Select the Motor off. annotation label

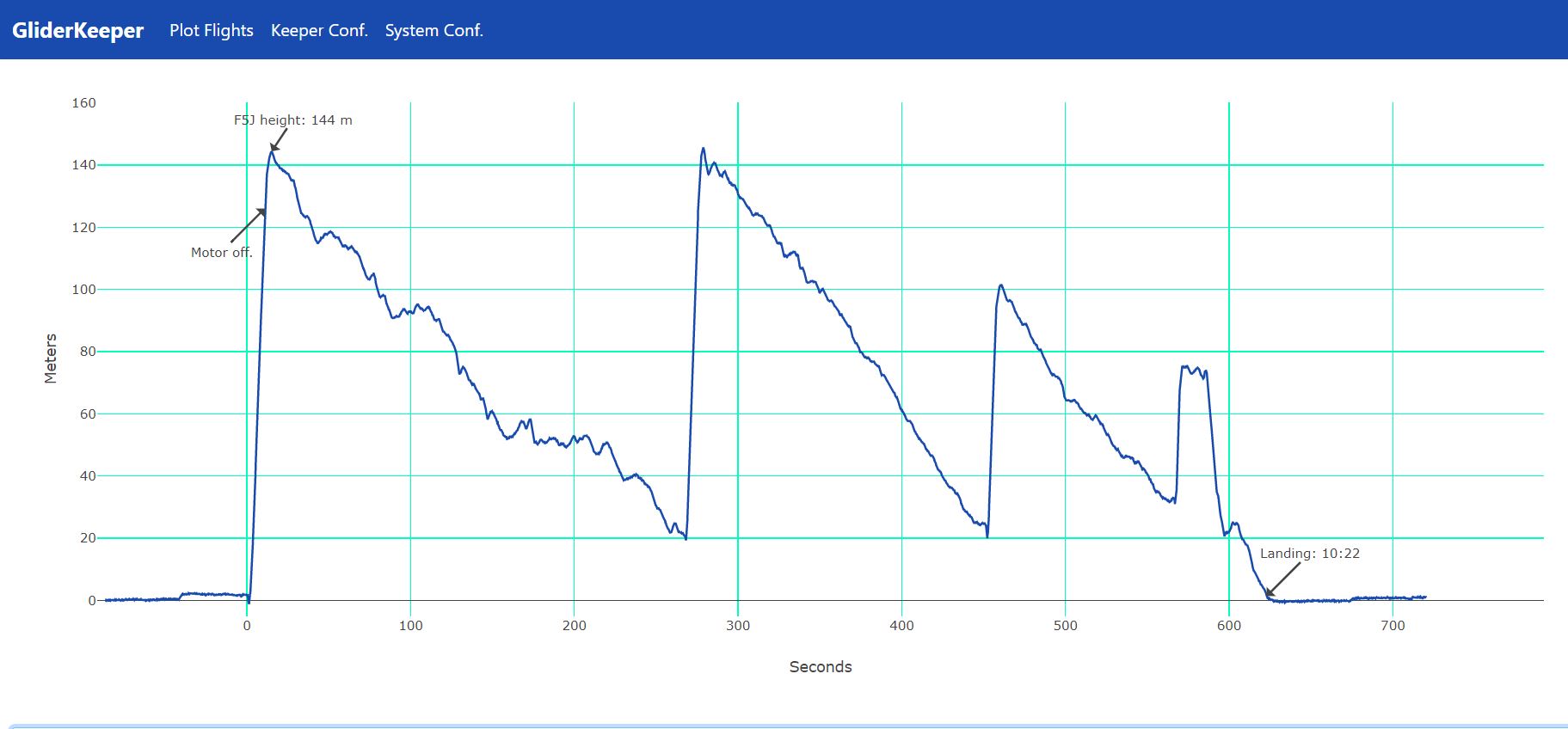click(221, 253)
